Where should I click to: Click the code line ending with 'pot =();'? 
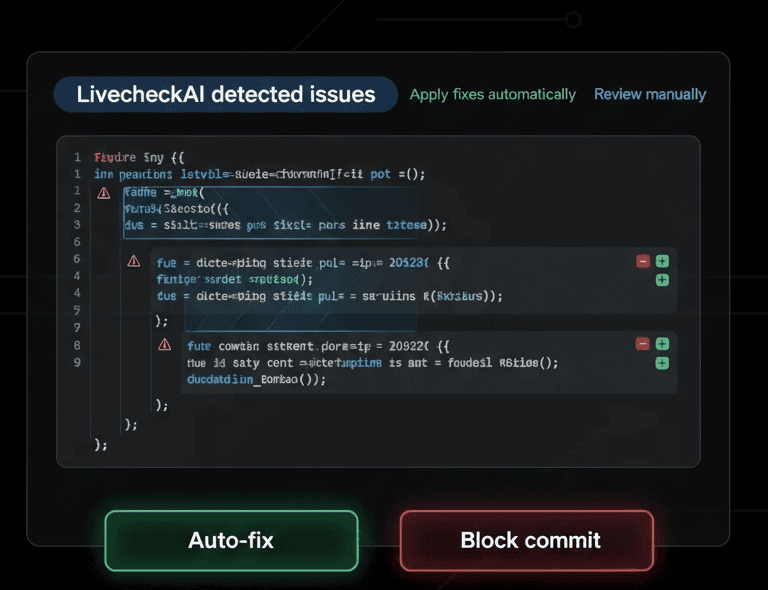coord(260,174)
